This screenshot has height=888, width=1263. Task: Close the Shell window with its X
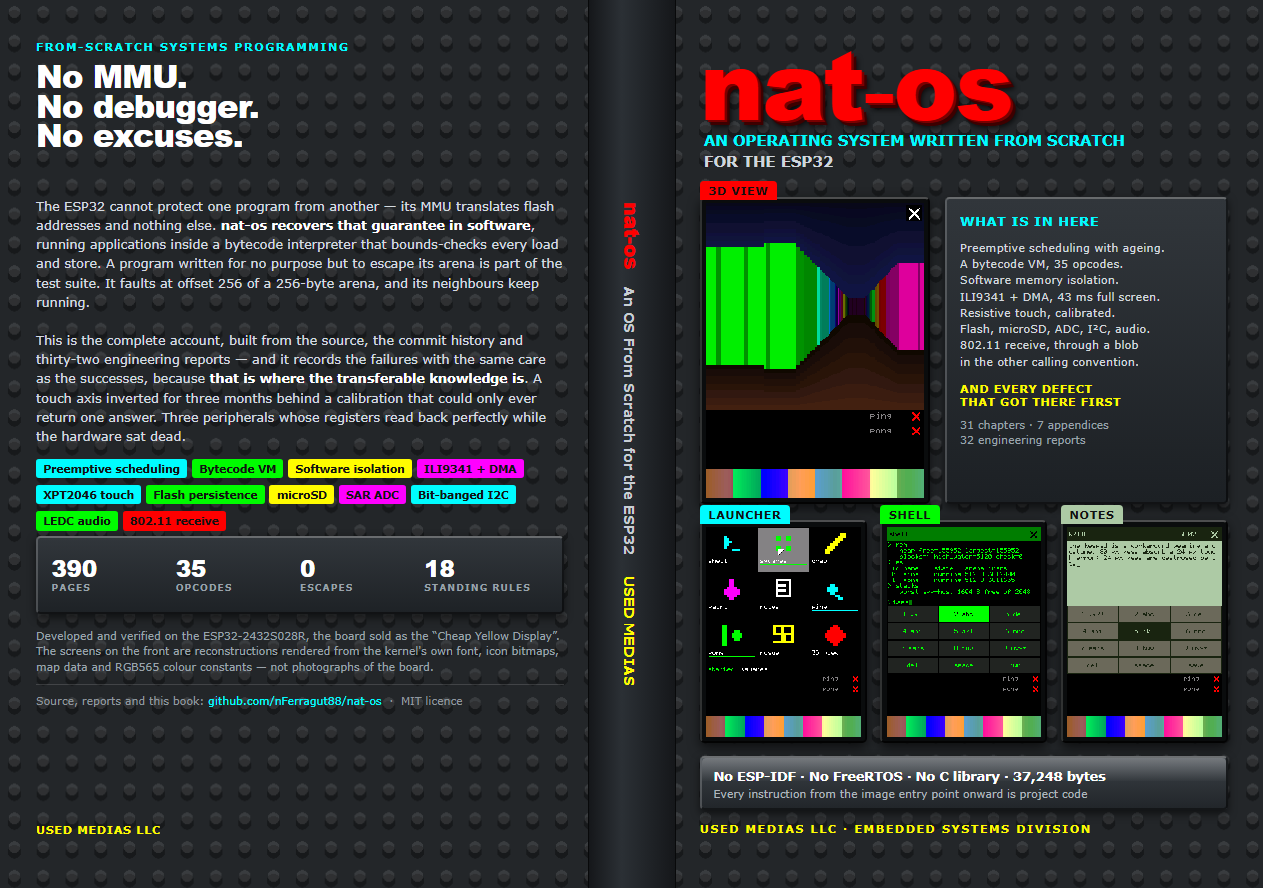pyautogui.click(x=1034, y=535)
